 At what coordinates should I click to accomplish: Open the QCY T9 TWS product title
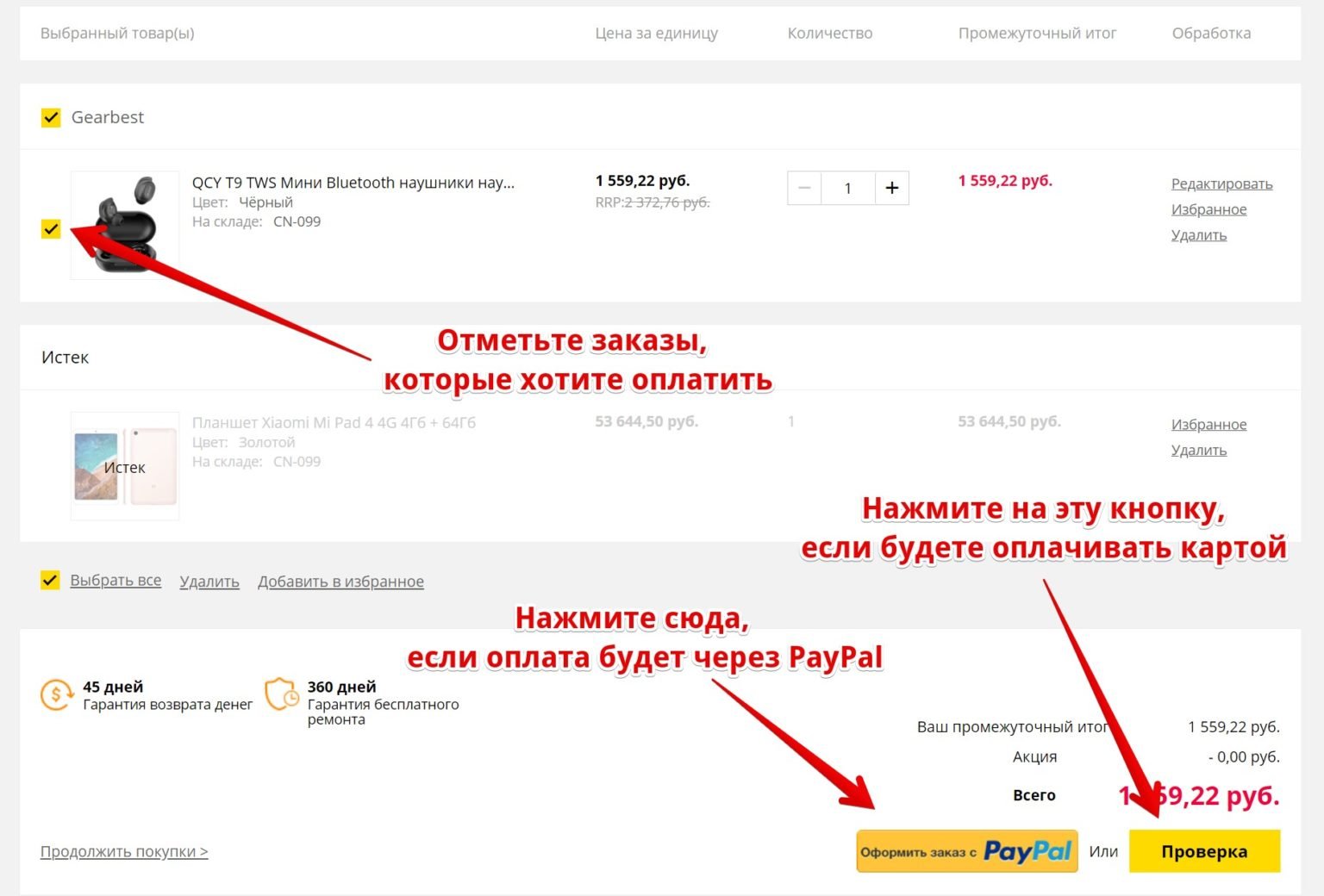tap(353, 183)
